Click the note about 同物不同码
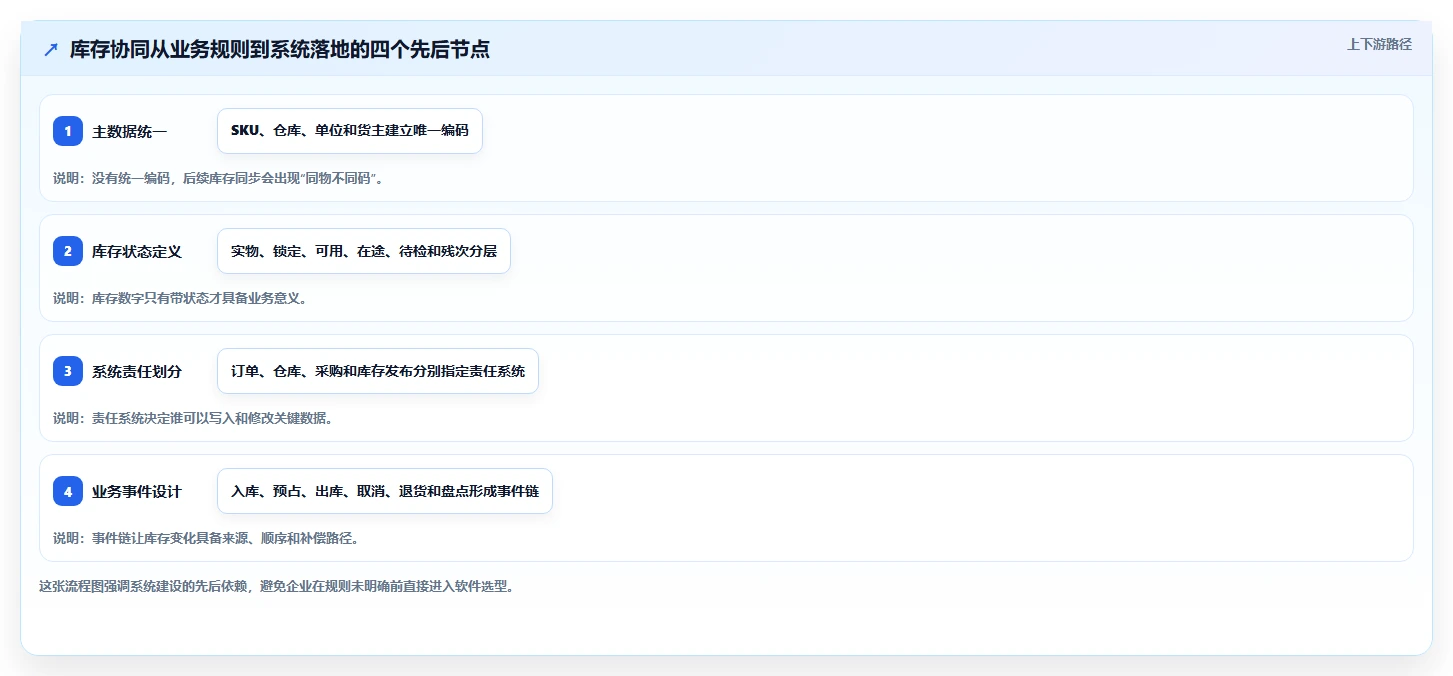Screen dimensions: 1453x676 [x=219, y=178]
